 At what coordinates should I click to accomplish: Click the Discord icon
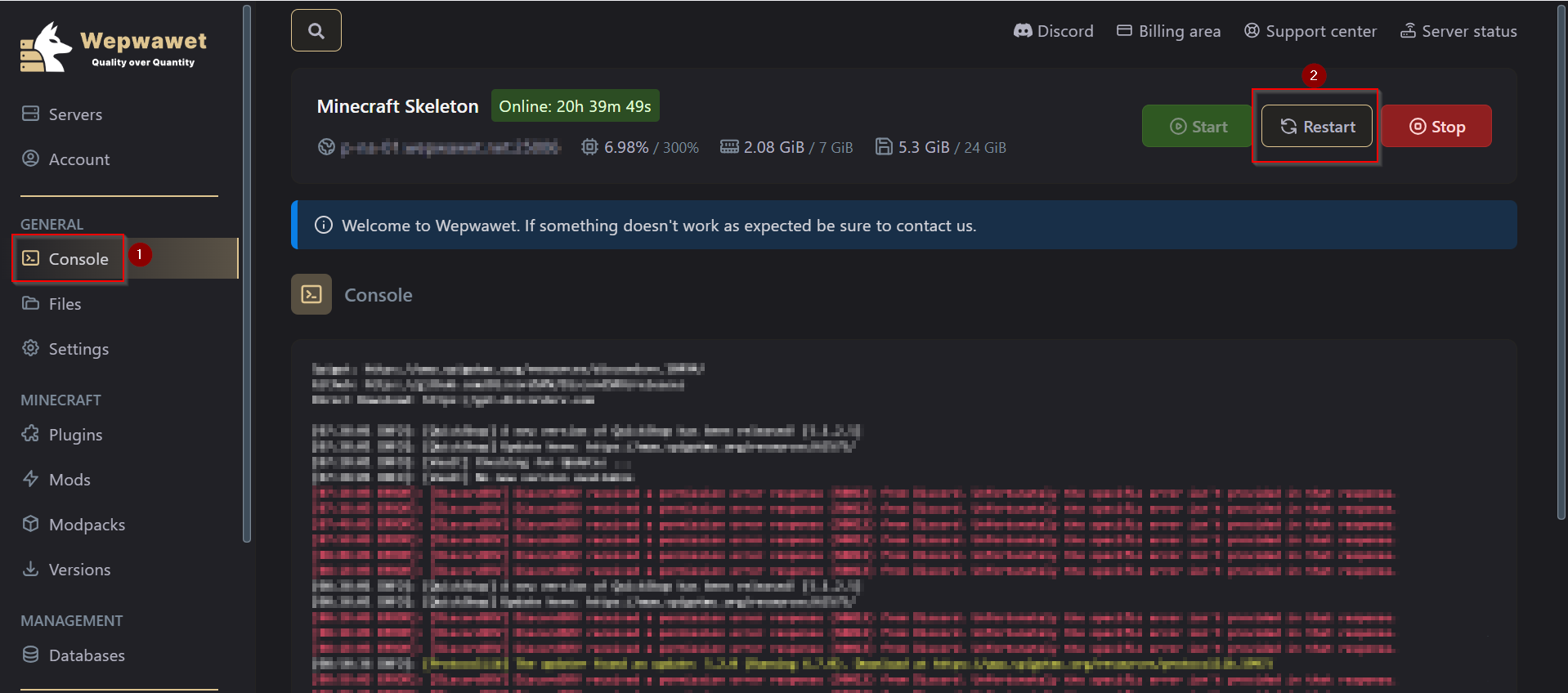(1023, 31)
